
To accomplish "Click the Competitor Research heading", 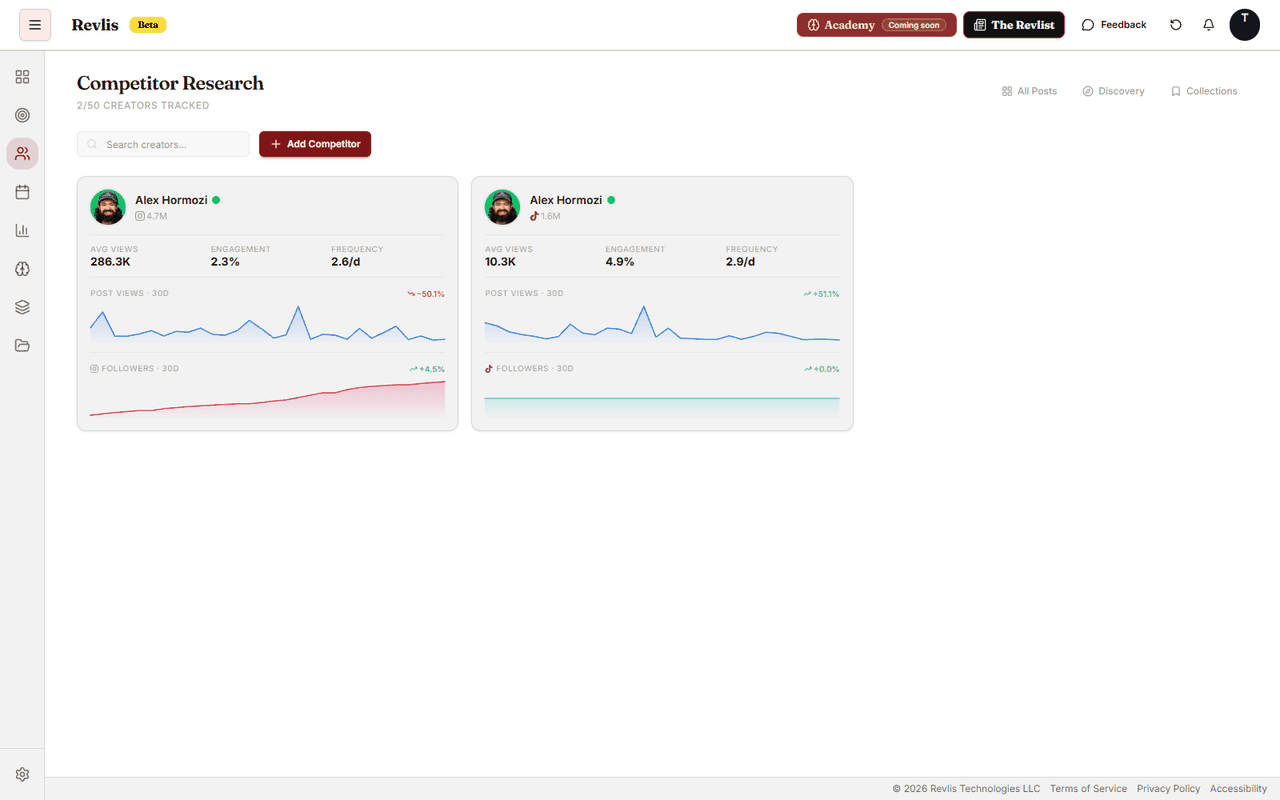I will pyautogui.click(x=170, y=83).
